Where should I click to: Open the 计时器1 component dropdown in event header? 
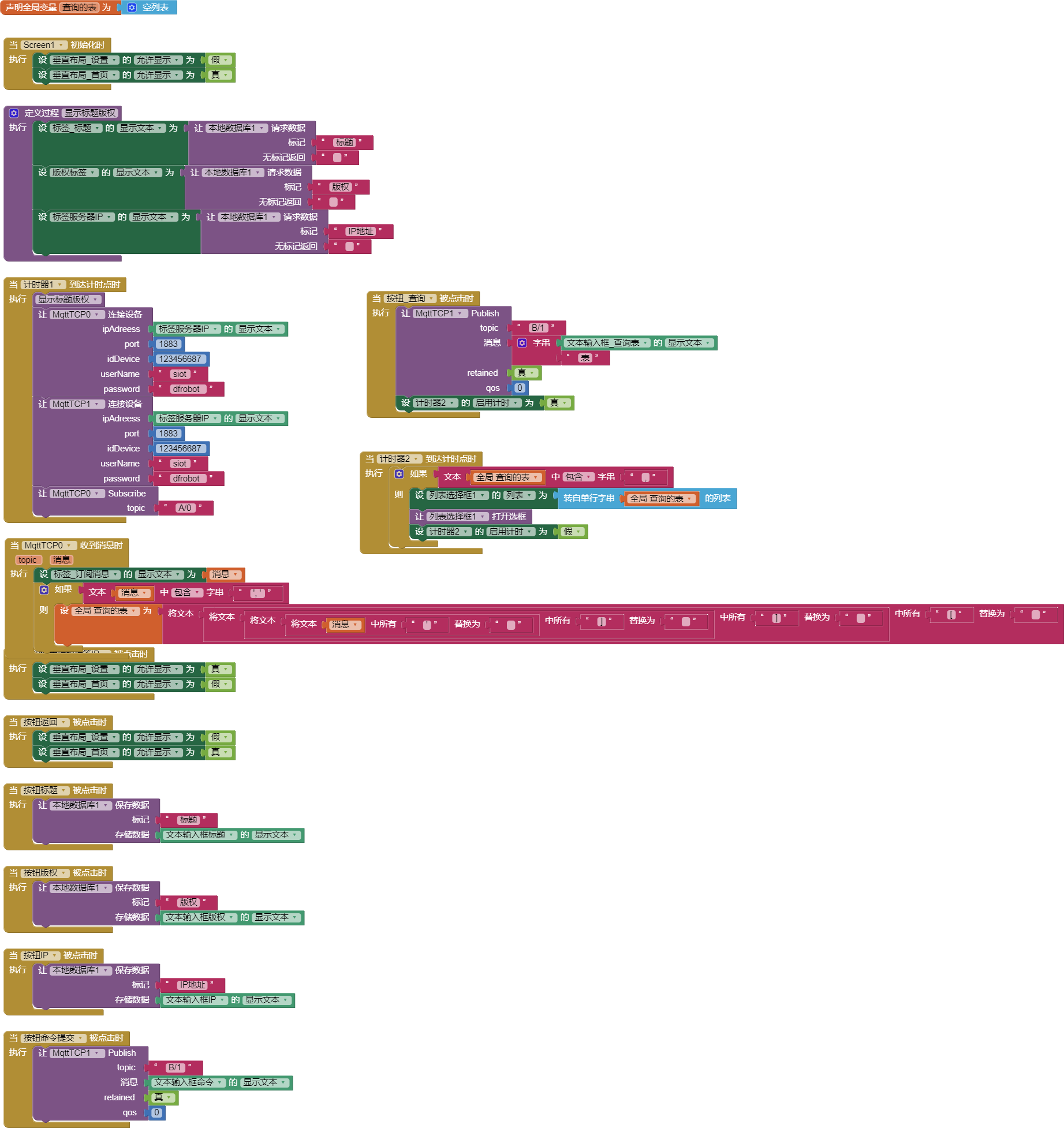[x=43, y=285]
